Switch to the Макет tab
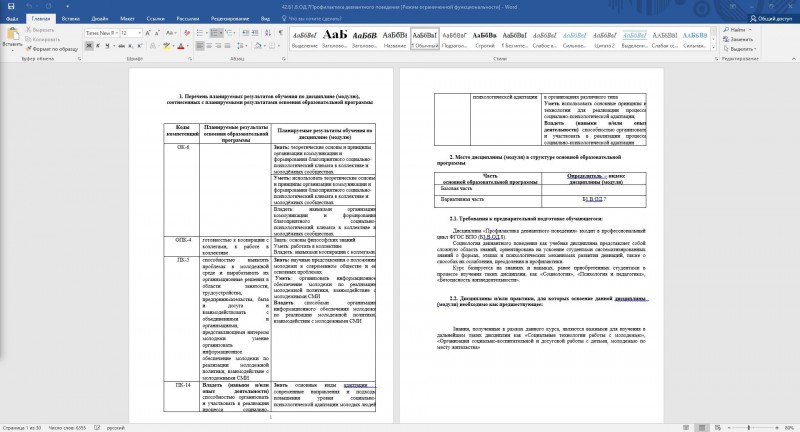 (127, 19)
